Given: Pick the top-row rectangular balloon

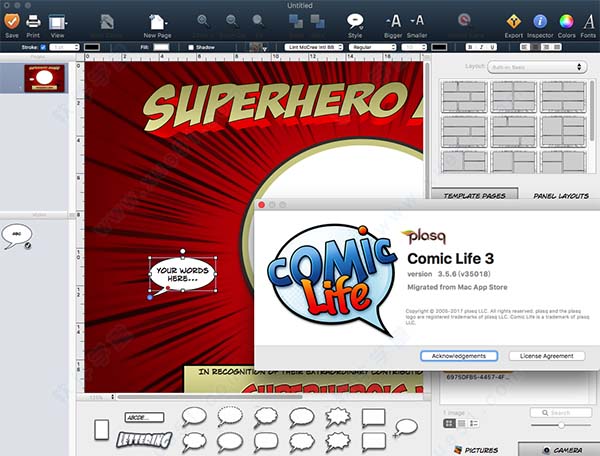Looking at the screenshot, I should click(373, 417).
